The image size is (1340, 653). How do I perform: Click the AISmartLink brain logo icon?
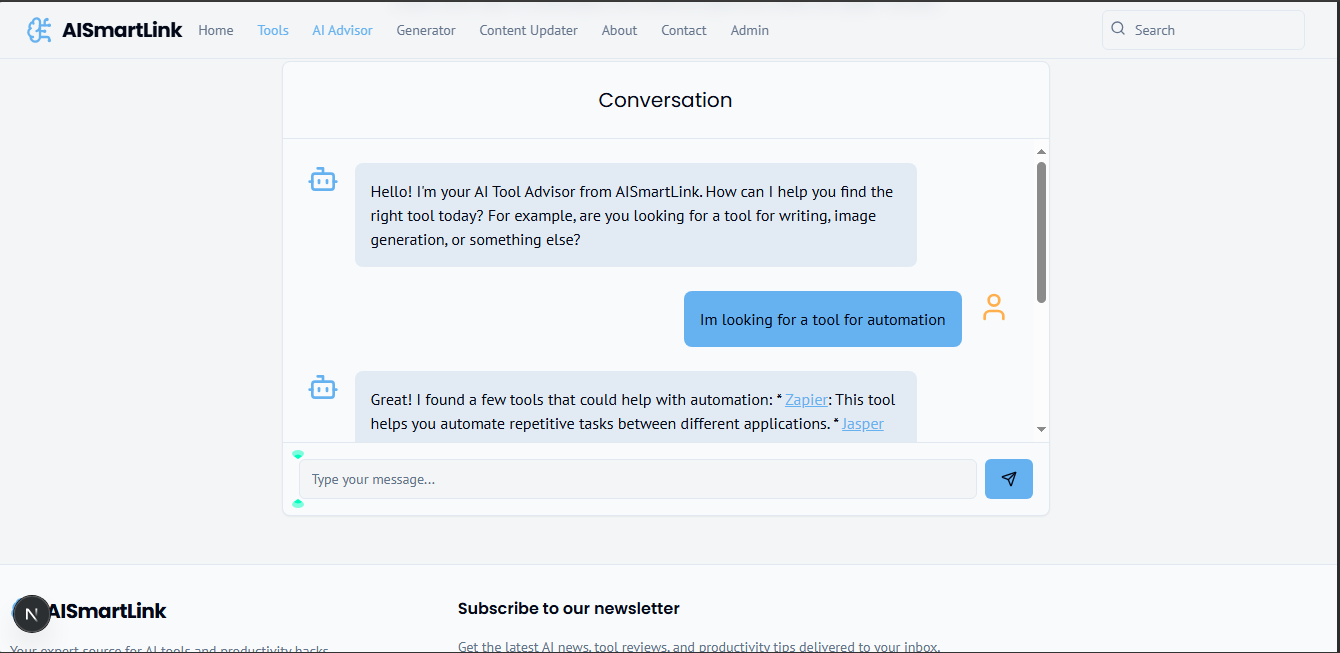(39, 30)
